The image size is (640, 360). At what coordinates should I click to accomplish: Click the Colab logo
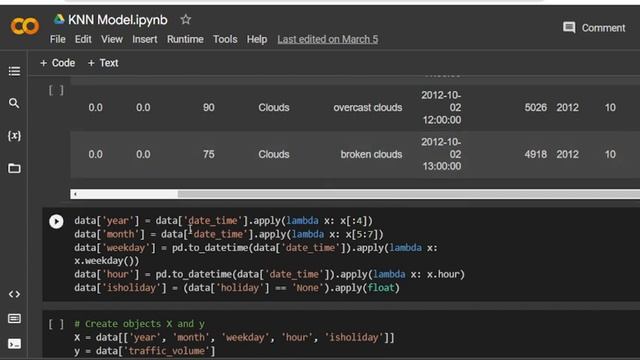coord(24,27)
